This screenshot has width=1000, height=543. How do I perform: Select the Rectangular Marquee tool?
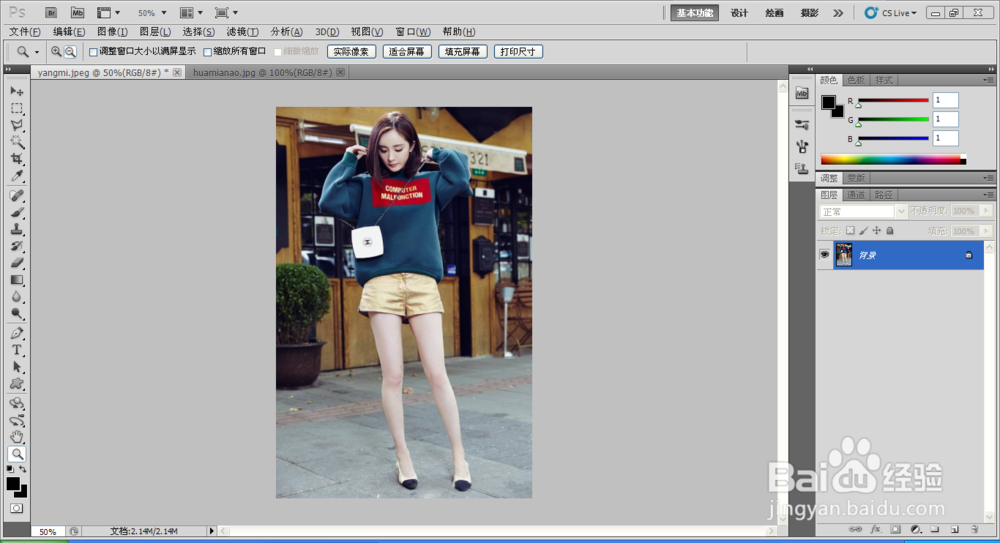tap(17, 108)
